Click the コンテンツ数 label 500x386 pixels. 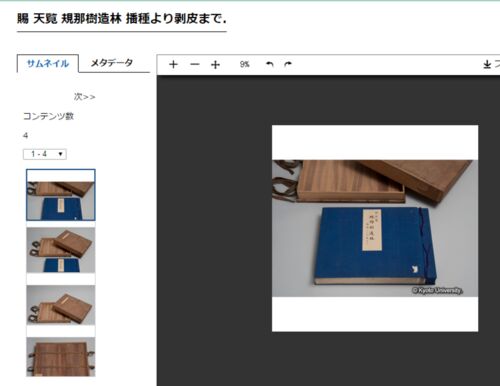tap(48, 116)
